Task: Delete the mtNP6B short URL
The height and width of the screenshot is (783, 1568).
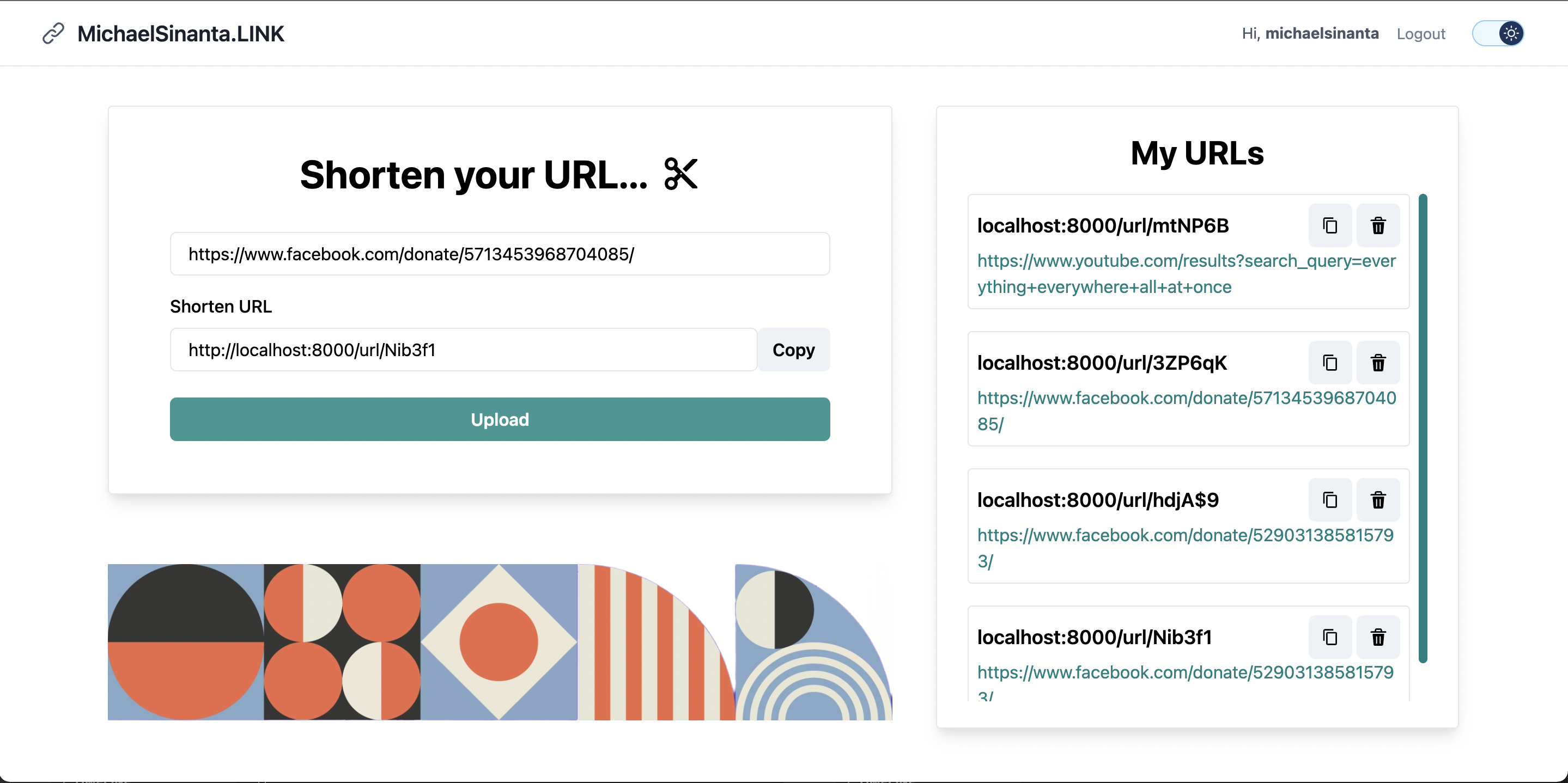Action: pyautogui.click(x=1378, y=226)
